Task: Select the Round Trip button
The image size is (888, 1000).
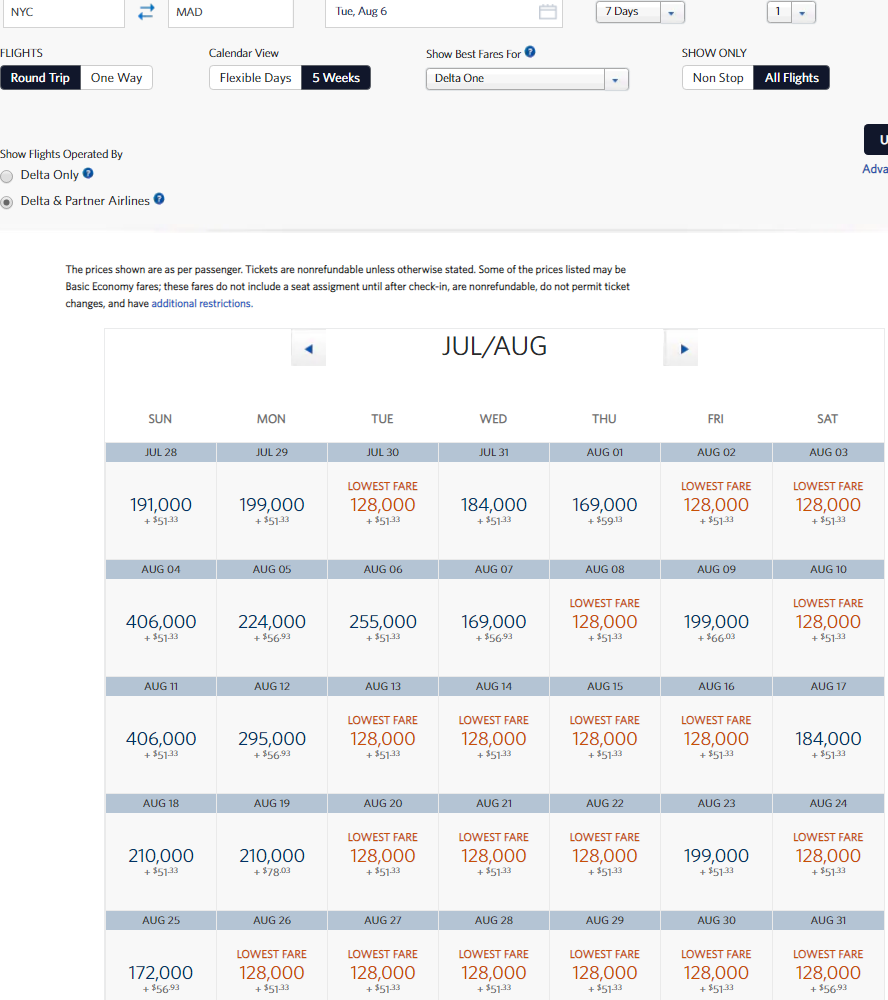Action: [x=40, y=78]
